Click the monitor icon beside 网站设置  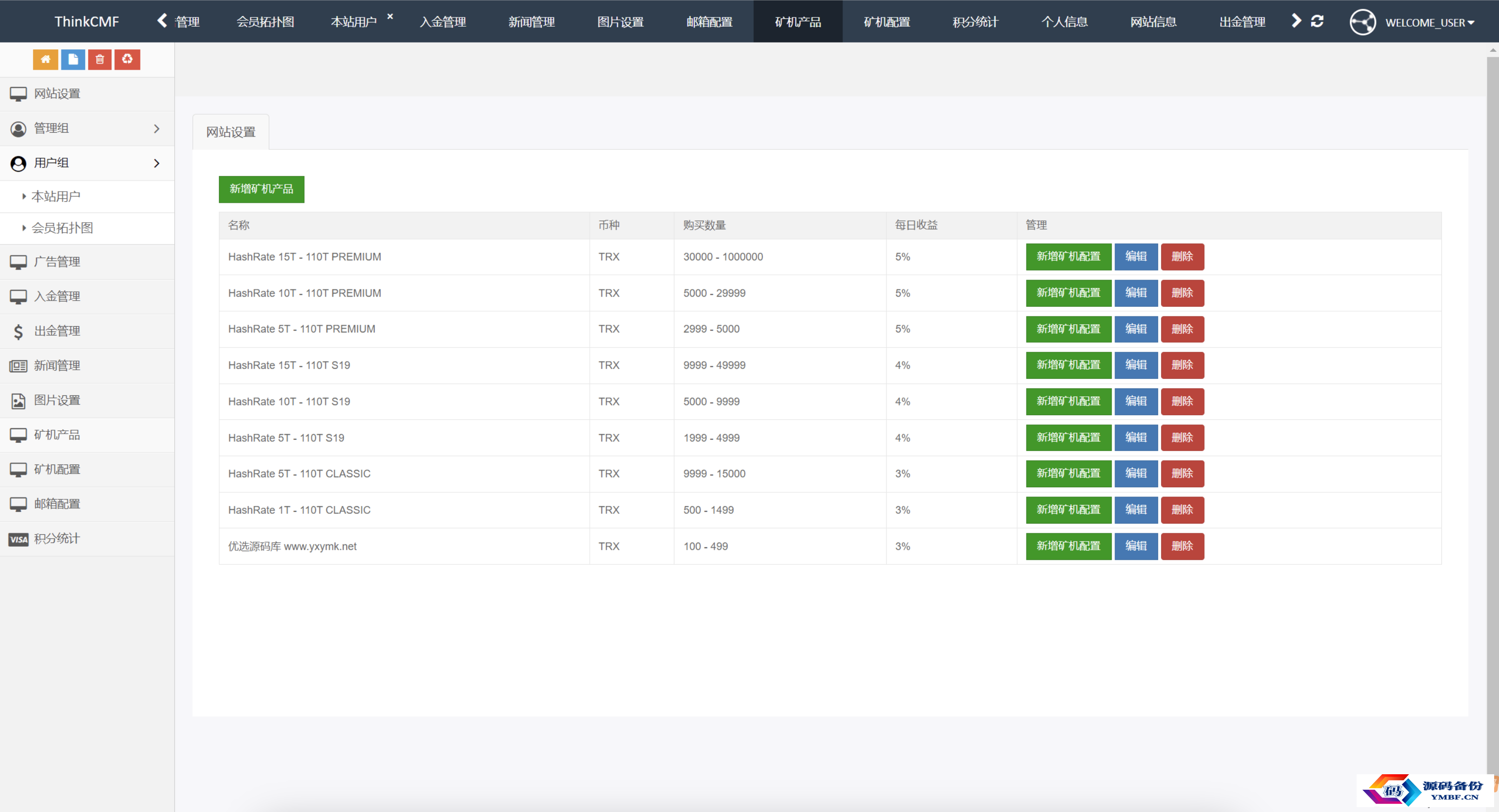click(x=18, y=94)
